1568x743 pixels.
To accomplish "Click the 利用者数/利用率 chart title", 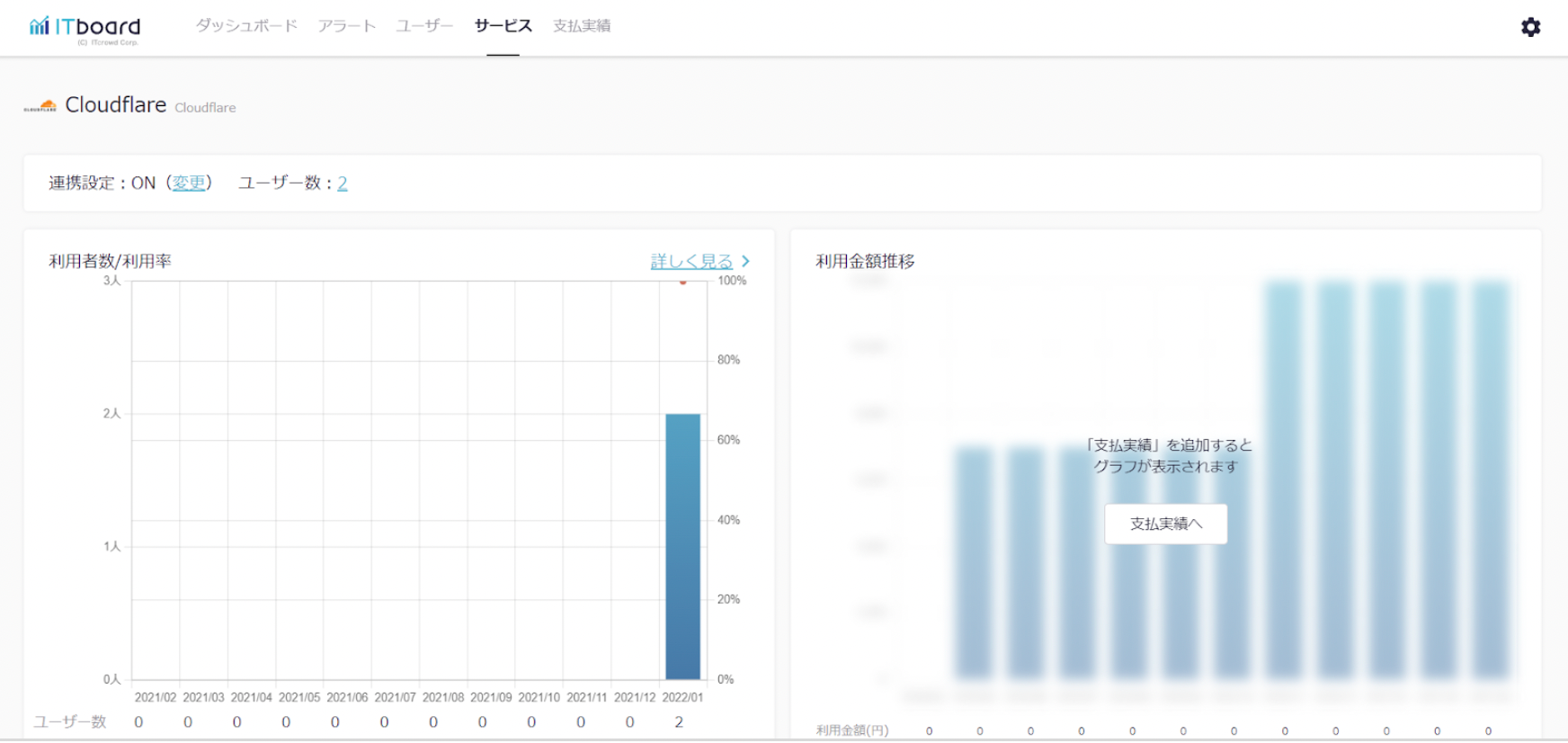I will click(x=110, y=261).
